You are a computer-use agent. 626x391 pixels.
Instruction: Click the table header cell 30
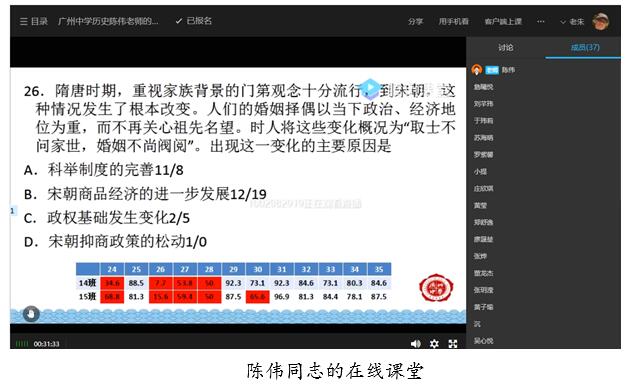point(258,269)
